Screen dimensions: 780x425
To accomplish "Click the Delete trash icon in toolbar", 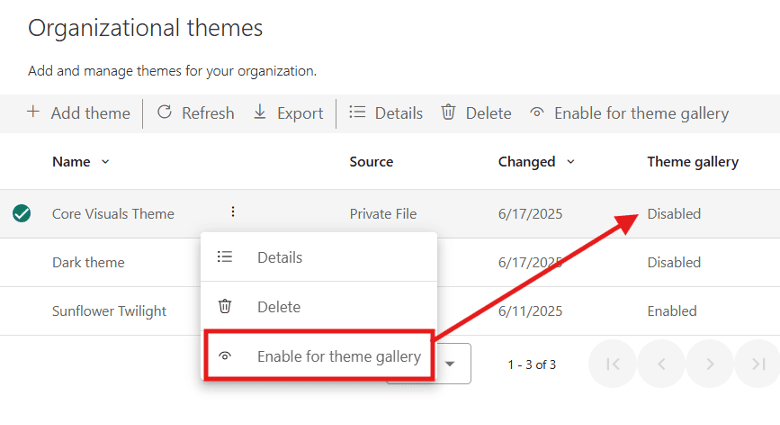I will [x=449, y=112].
